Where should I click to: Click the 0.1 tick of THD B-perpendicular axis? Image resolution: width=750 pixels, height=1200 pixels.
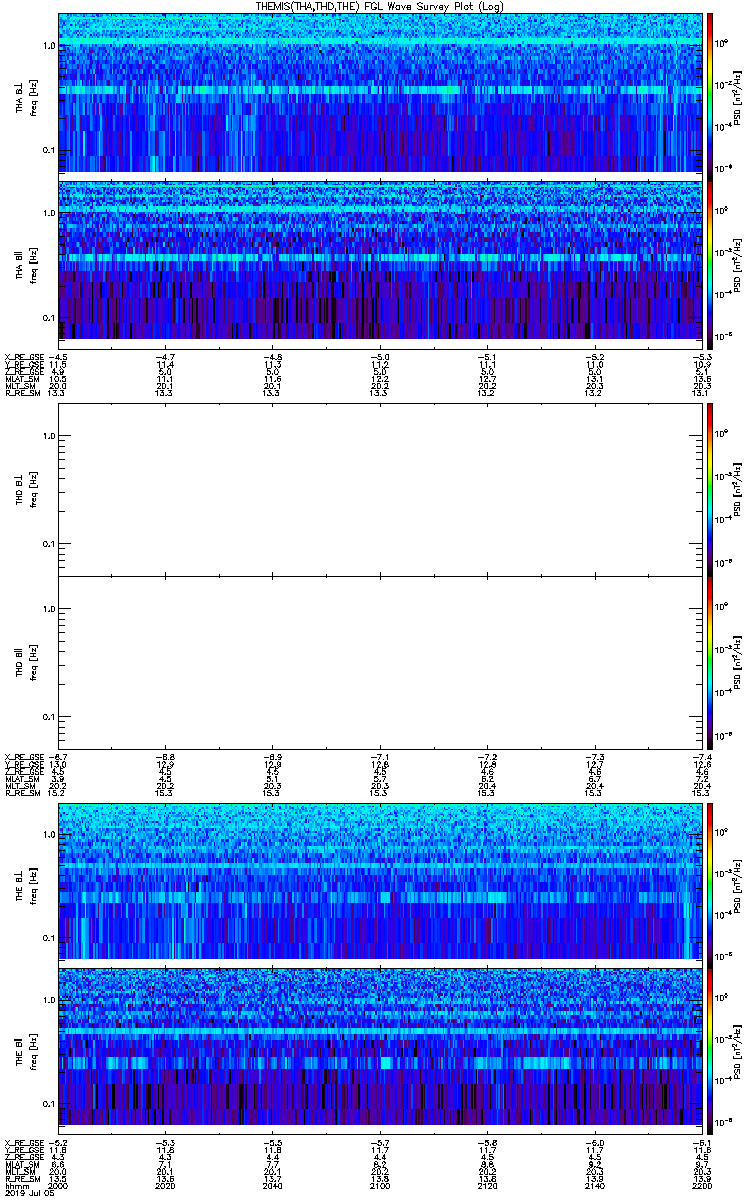pos(49,544)
